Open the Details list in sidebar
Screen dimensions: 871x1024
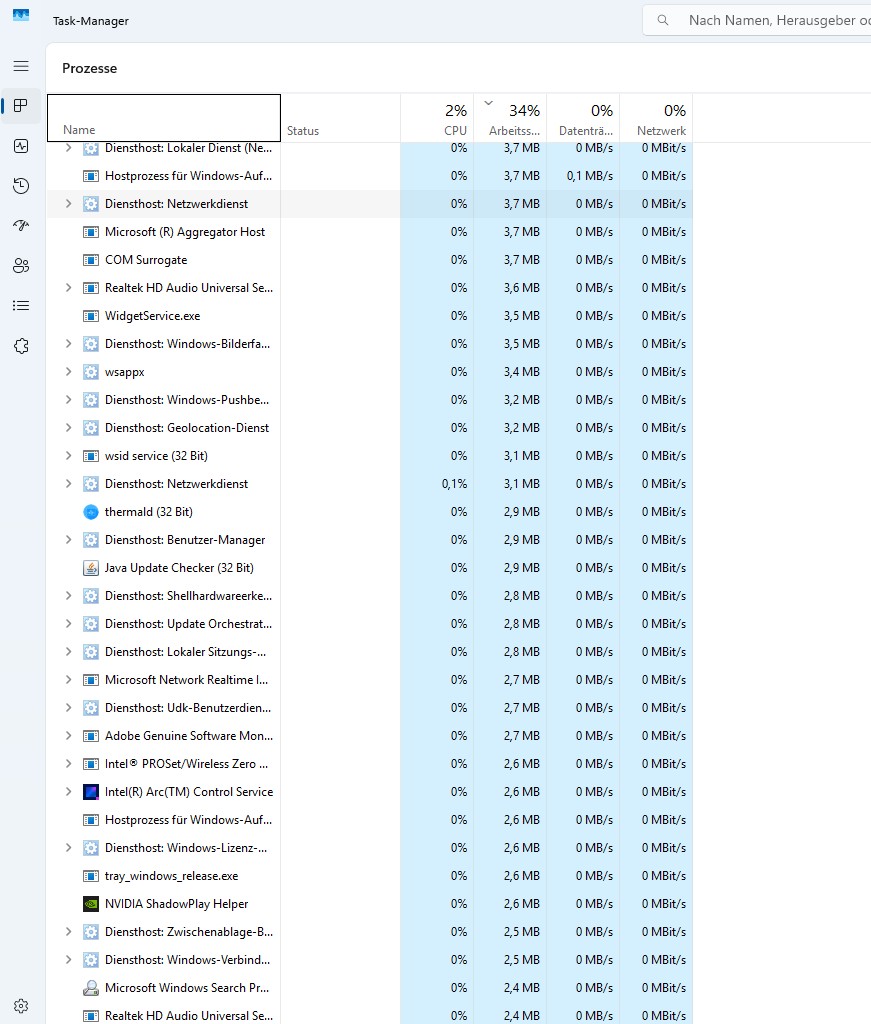pyautogui.click(x=21, y=306)
